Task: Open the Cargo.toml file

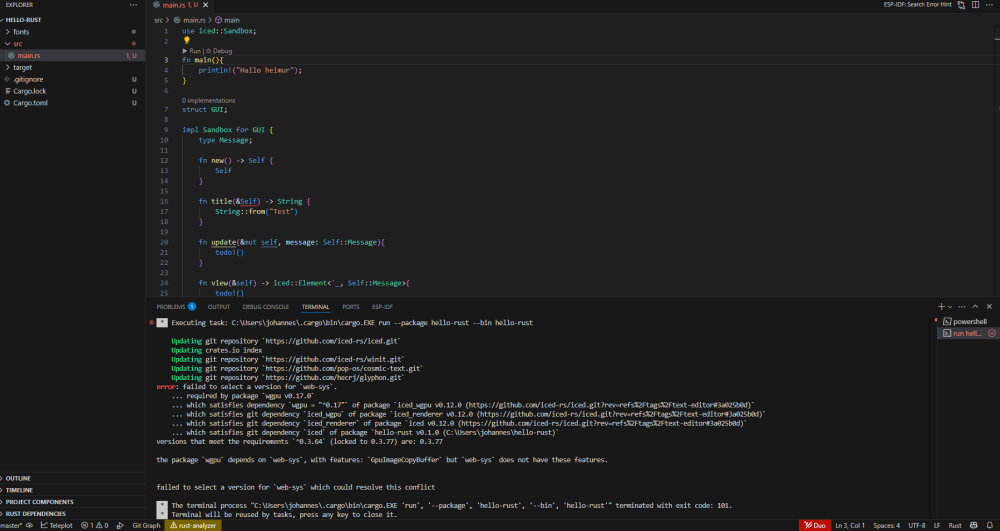Action: 30,103
